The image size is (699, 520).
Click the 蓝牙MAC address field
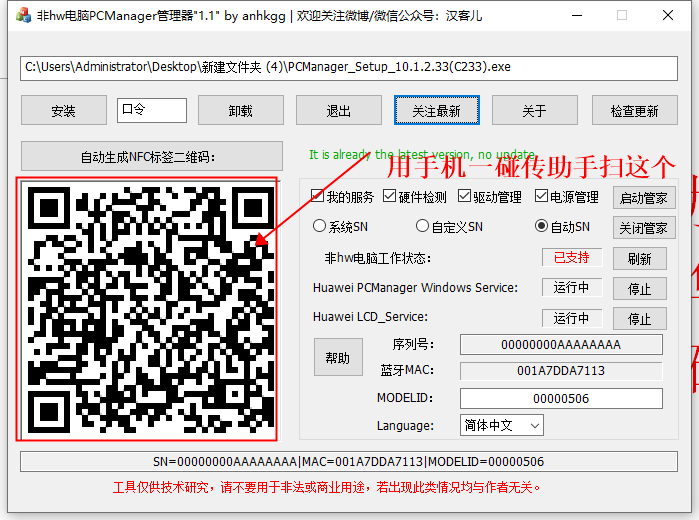pyautogui.click(x=561, y=371)
